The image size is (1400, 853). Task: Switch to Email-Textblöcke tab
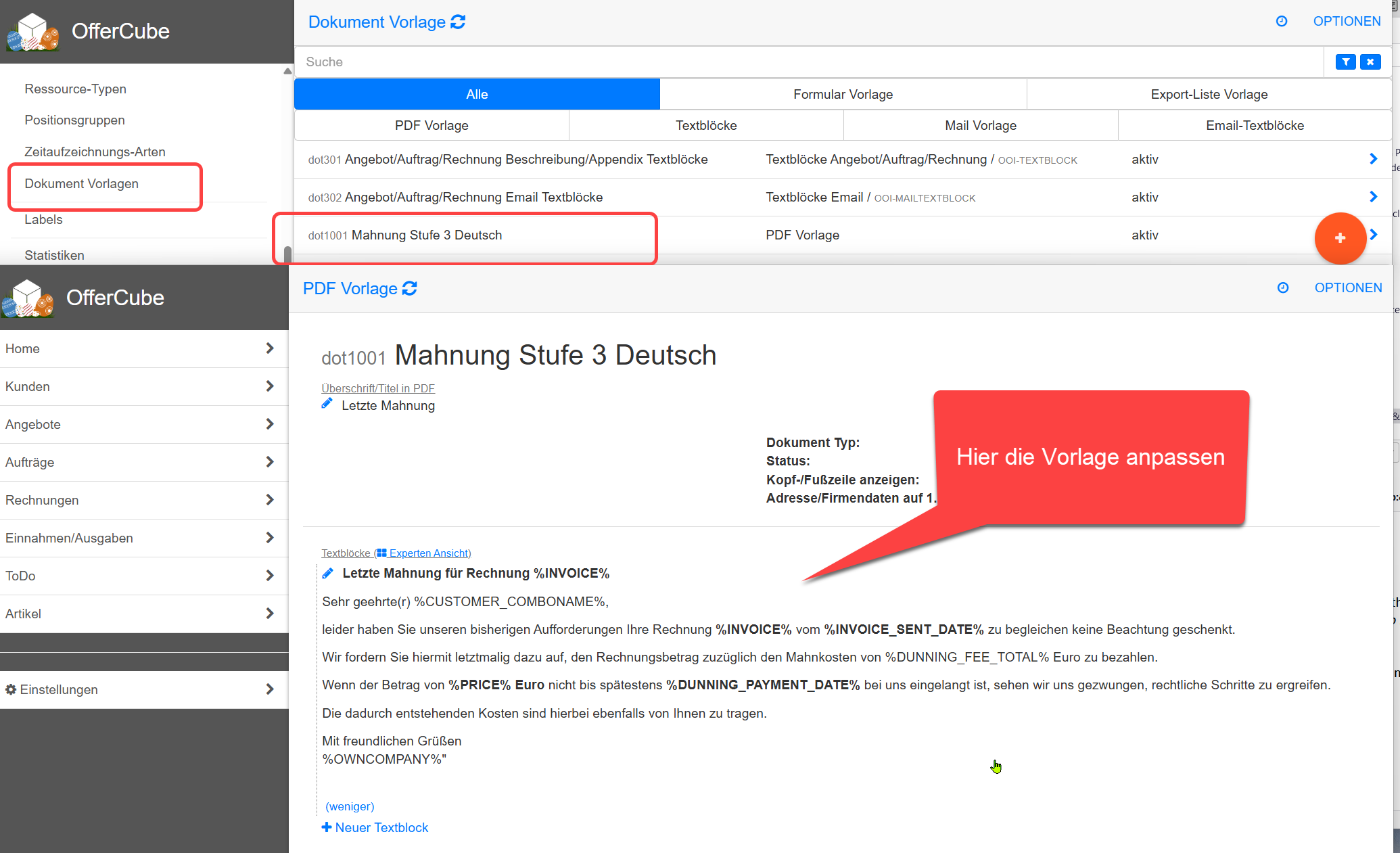[x=1255, y=125]
